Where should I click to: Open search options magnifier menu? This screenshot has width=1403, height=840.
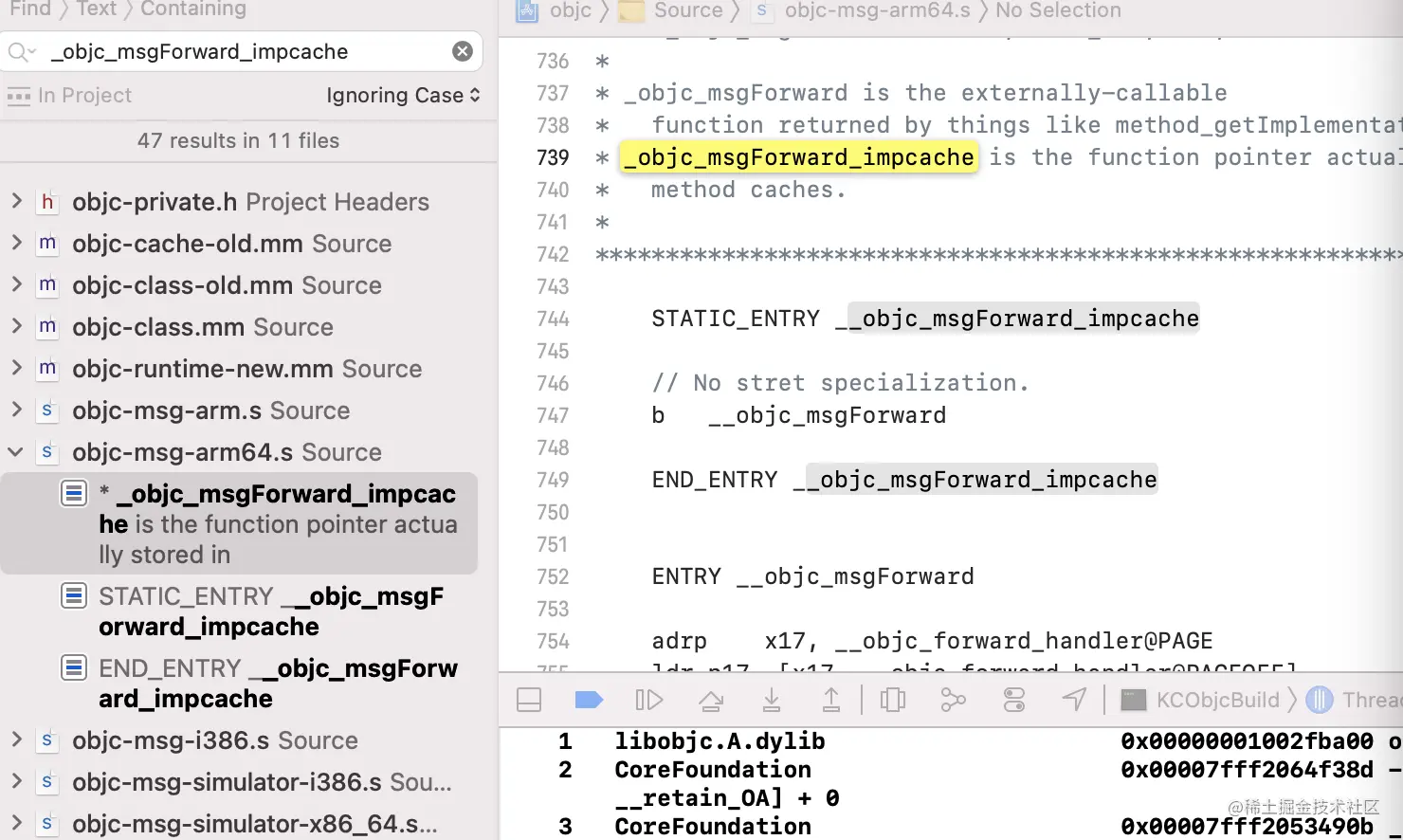click(21, 51)
